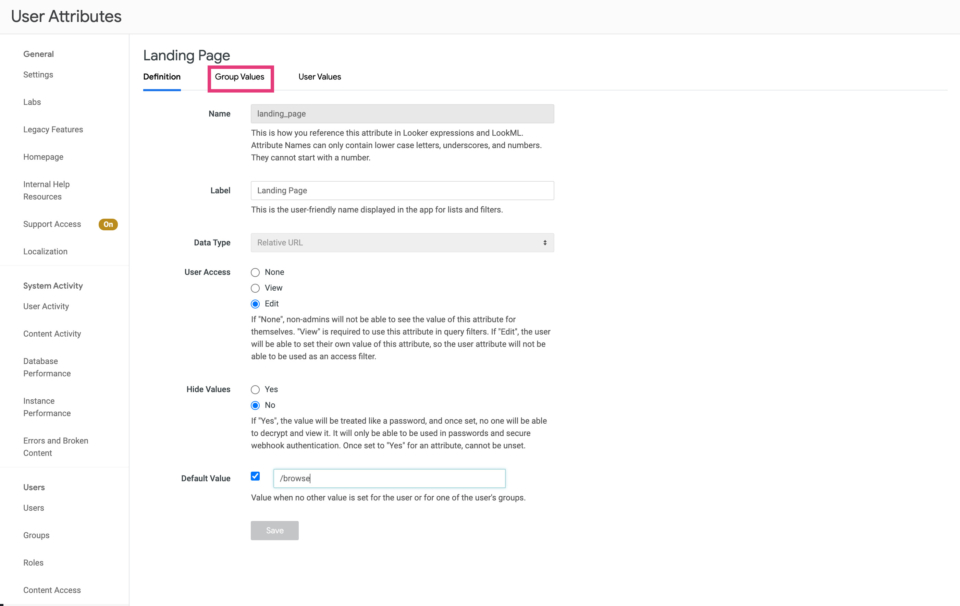Screen dimensions: 960x606
Task: Open Labs in the sidebar
Action: pyautogui.click(x=32, y=102)
